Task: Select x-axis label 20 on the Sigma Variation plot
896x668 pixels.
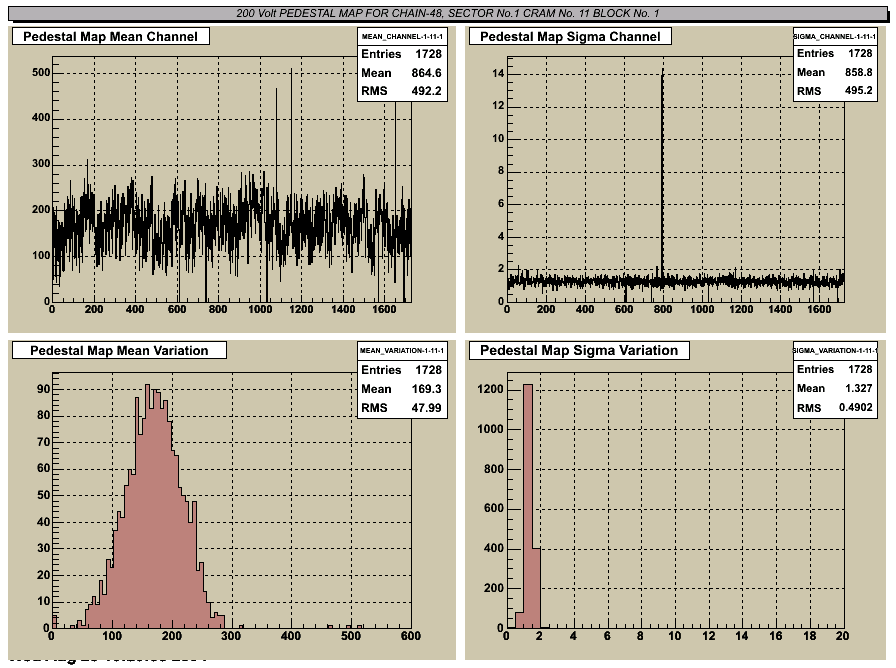Action: click(x=842, y=636)
